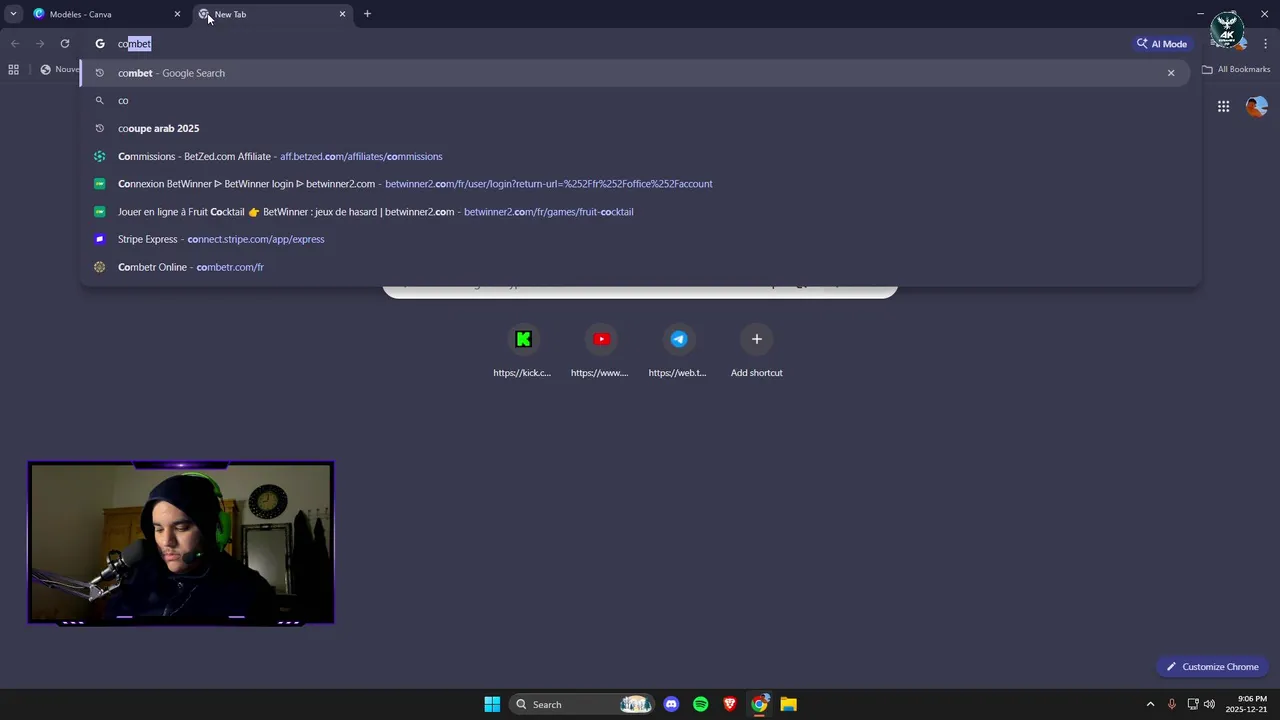Click Chrome icon in taskbar
The width and height of the screenshot is (1280, 720).
[760, 704]
